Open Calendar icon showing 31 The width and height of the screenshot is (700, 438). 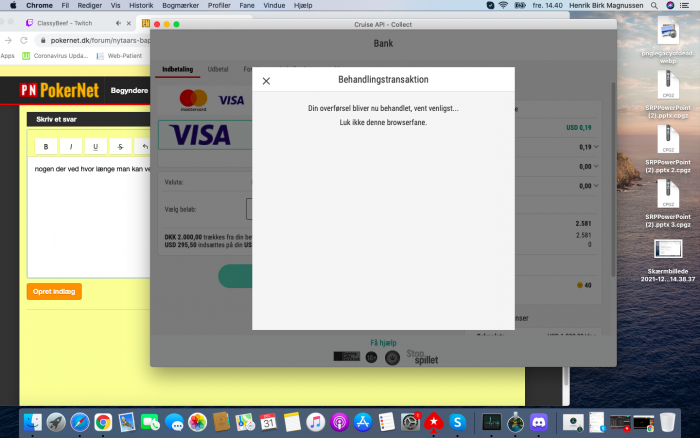[268, 422]
